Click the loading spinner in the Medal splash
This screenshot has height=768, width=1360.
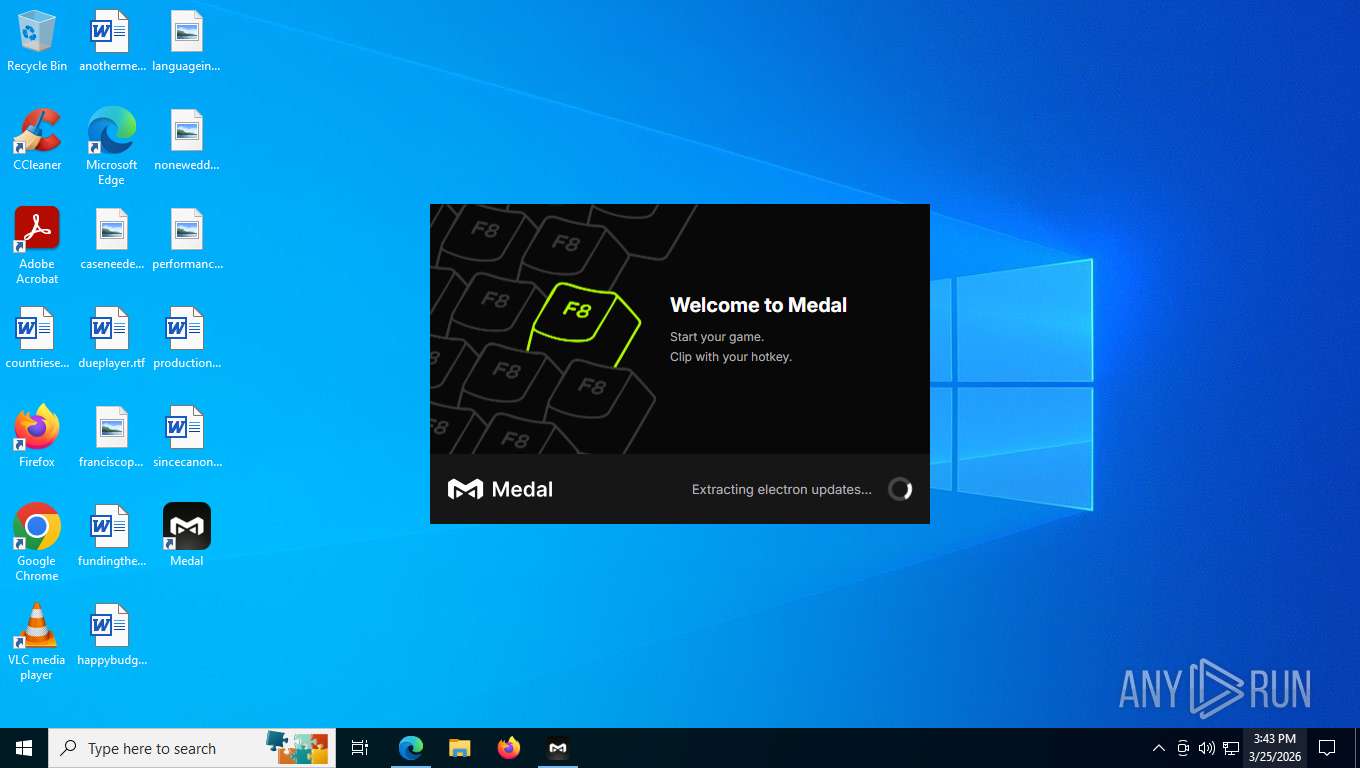[900, 489]
